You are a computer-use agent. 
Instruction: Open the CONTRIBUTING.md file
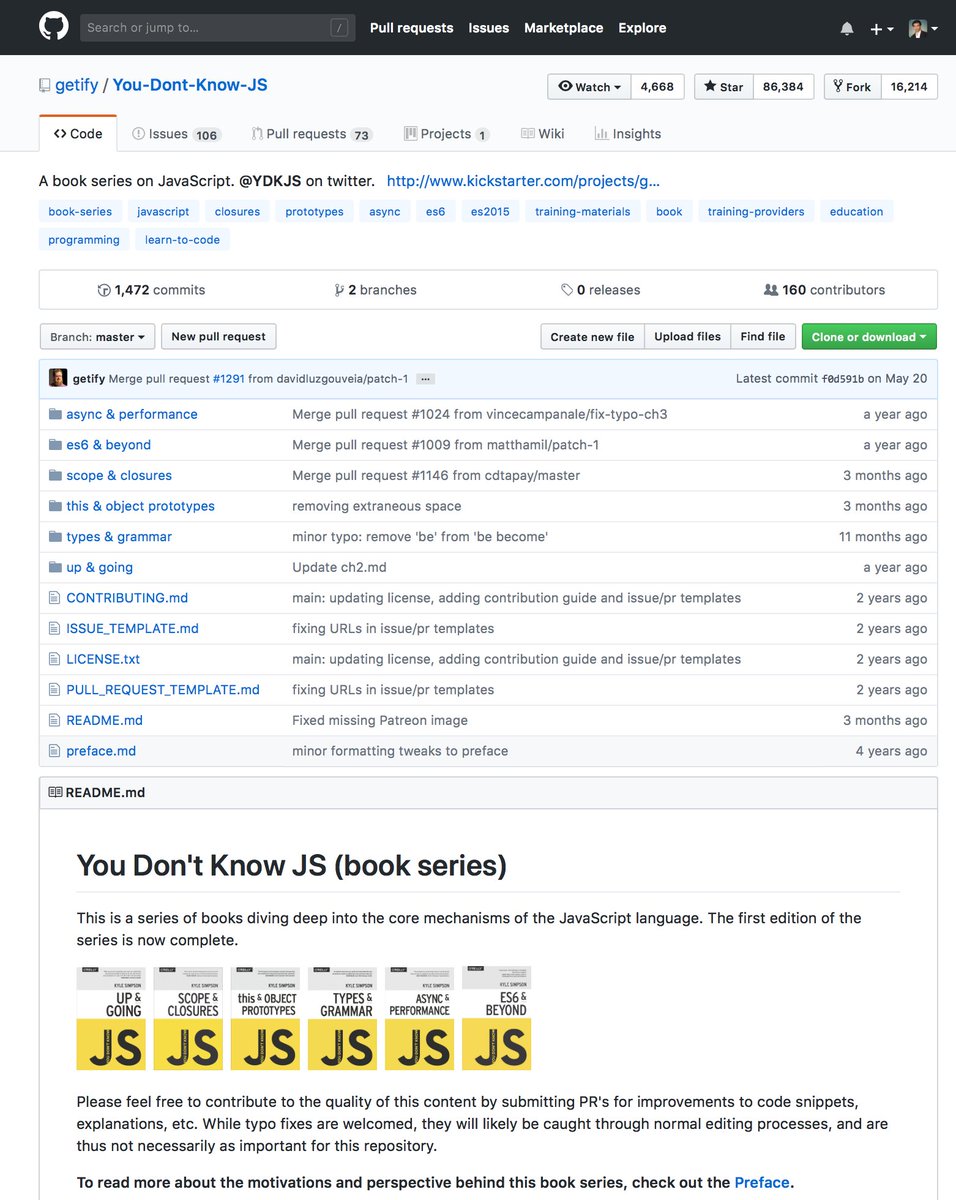127,598
